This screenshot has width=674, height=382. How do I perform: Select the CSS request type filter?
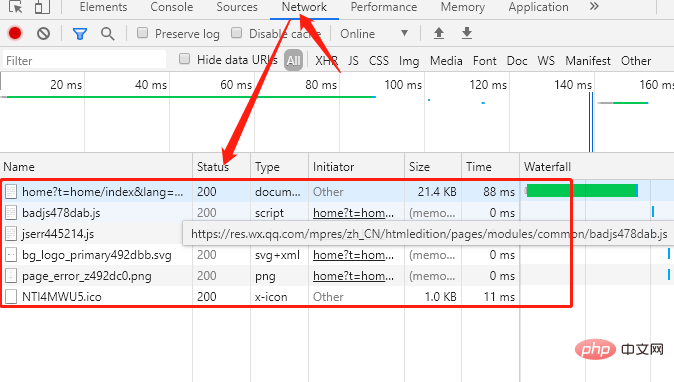tap(379, 61)
